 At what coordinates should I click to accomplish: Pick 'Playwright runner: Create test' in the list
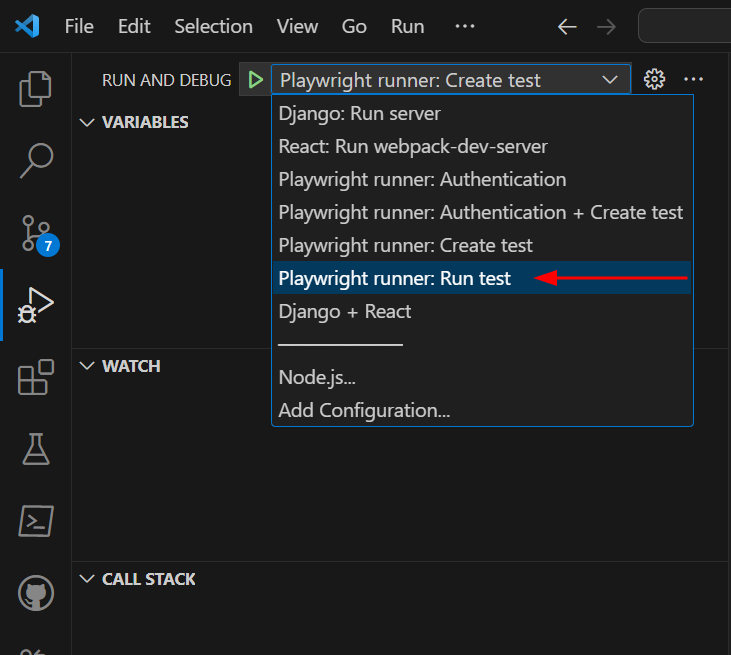click(482, 245)
